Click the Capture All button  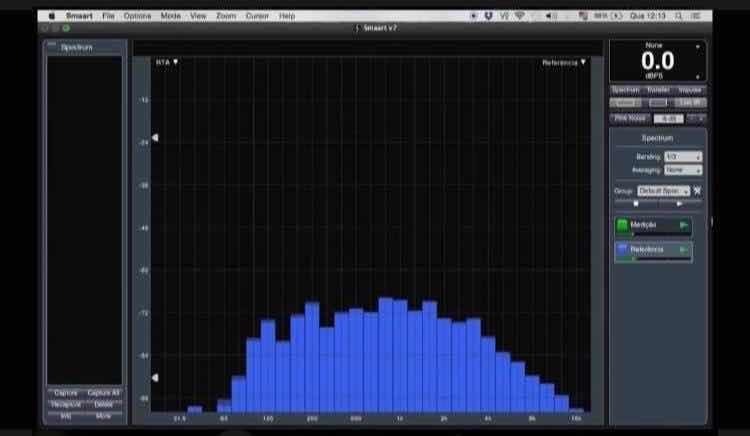click(x=103, y=393)
